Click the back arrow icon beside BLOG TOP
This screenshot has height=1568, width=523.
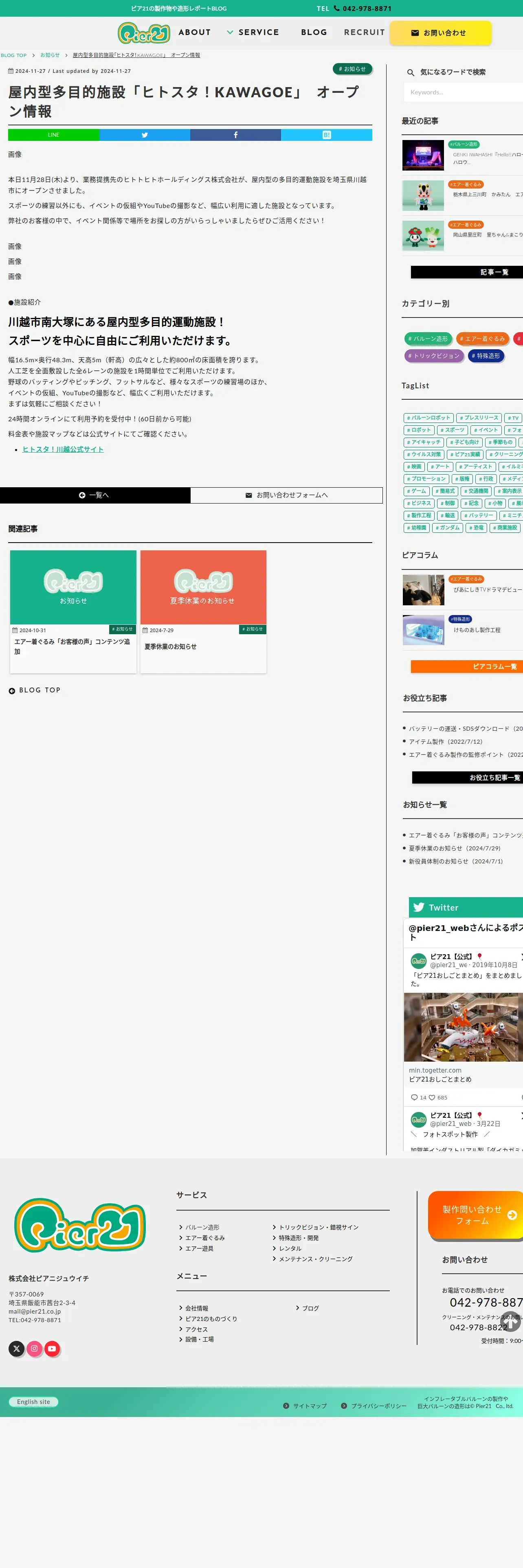pyautogui.click(x=11, y=691)
